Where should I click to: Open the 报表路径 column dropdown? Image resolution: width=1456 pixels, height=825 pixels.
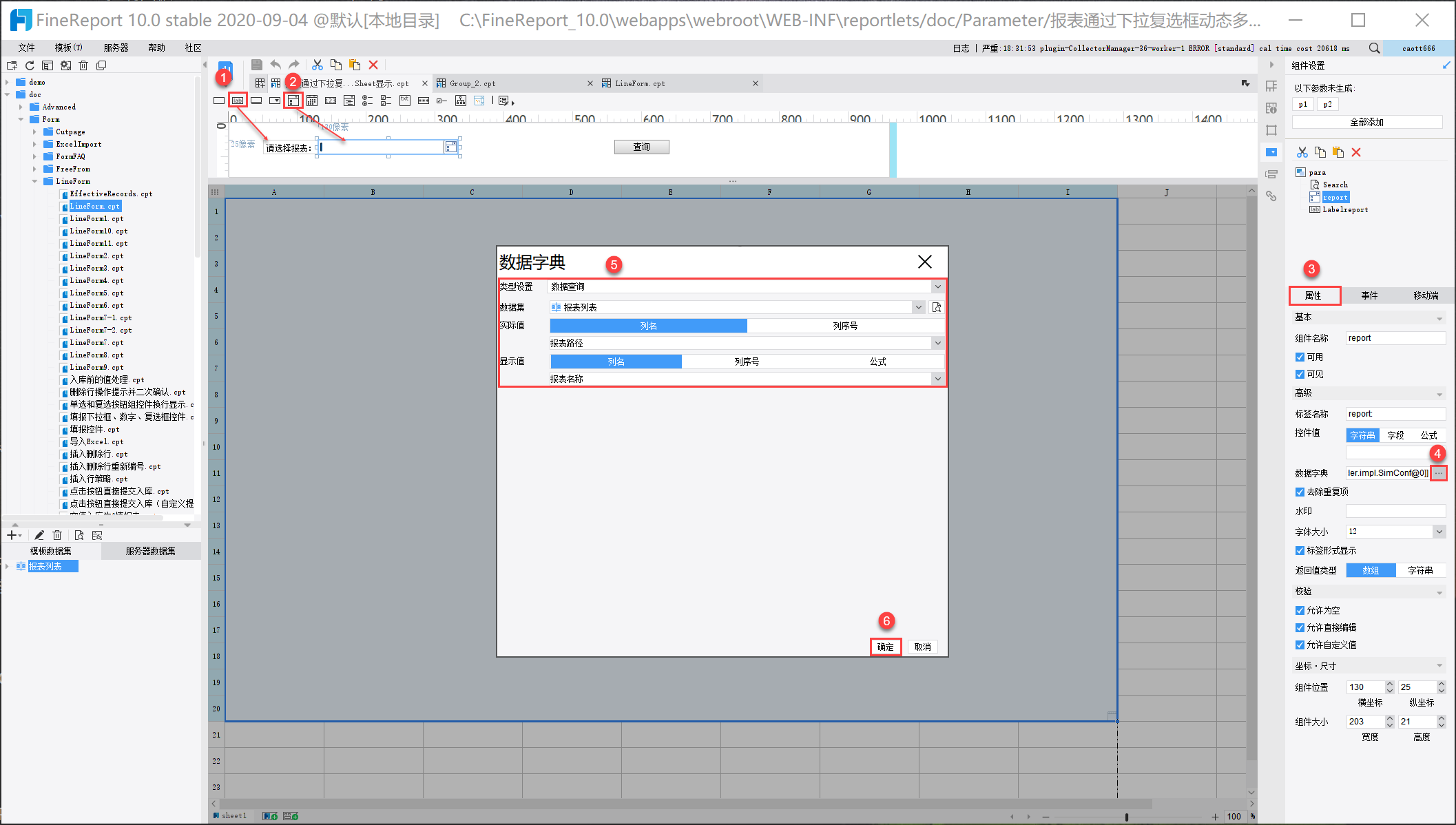pos(937,343)
